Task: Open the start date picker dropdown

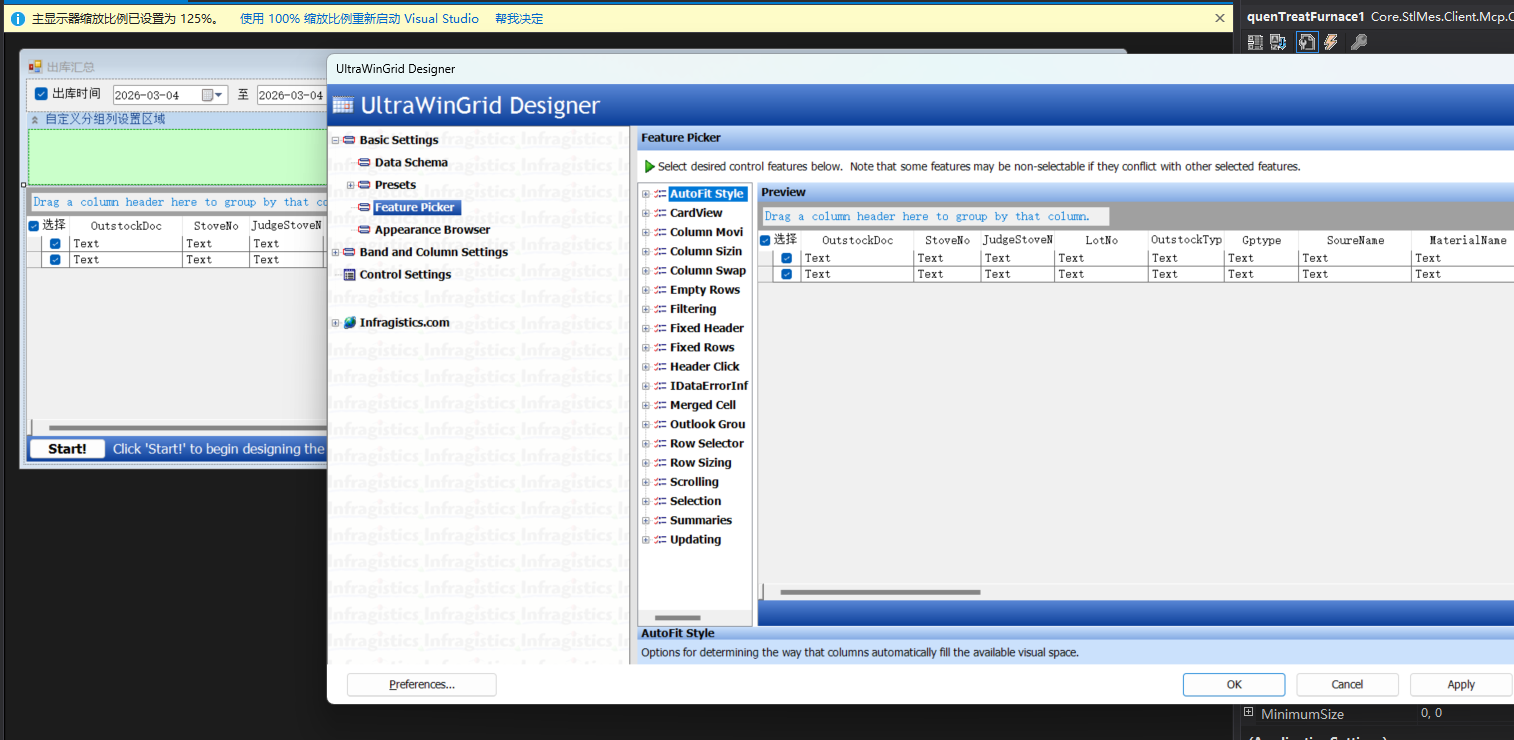Action: 218,95
